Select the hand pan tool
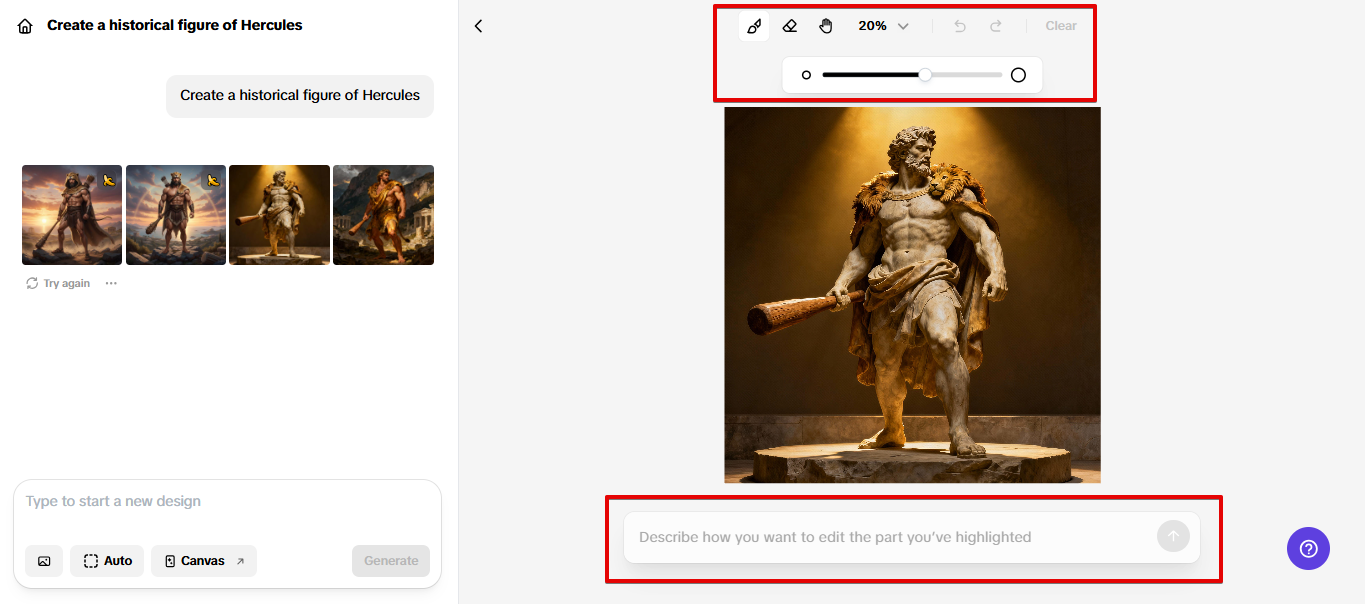The image size is (1365, 604). click(826, 26)
